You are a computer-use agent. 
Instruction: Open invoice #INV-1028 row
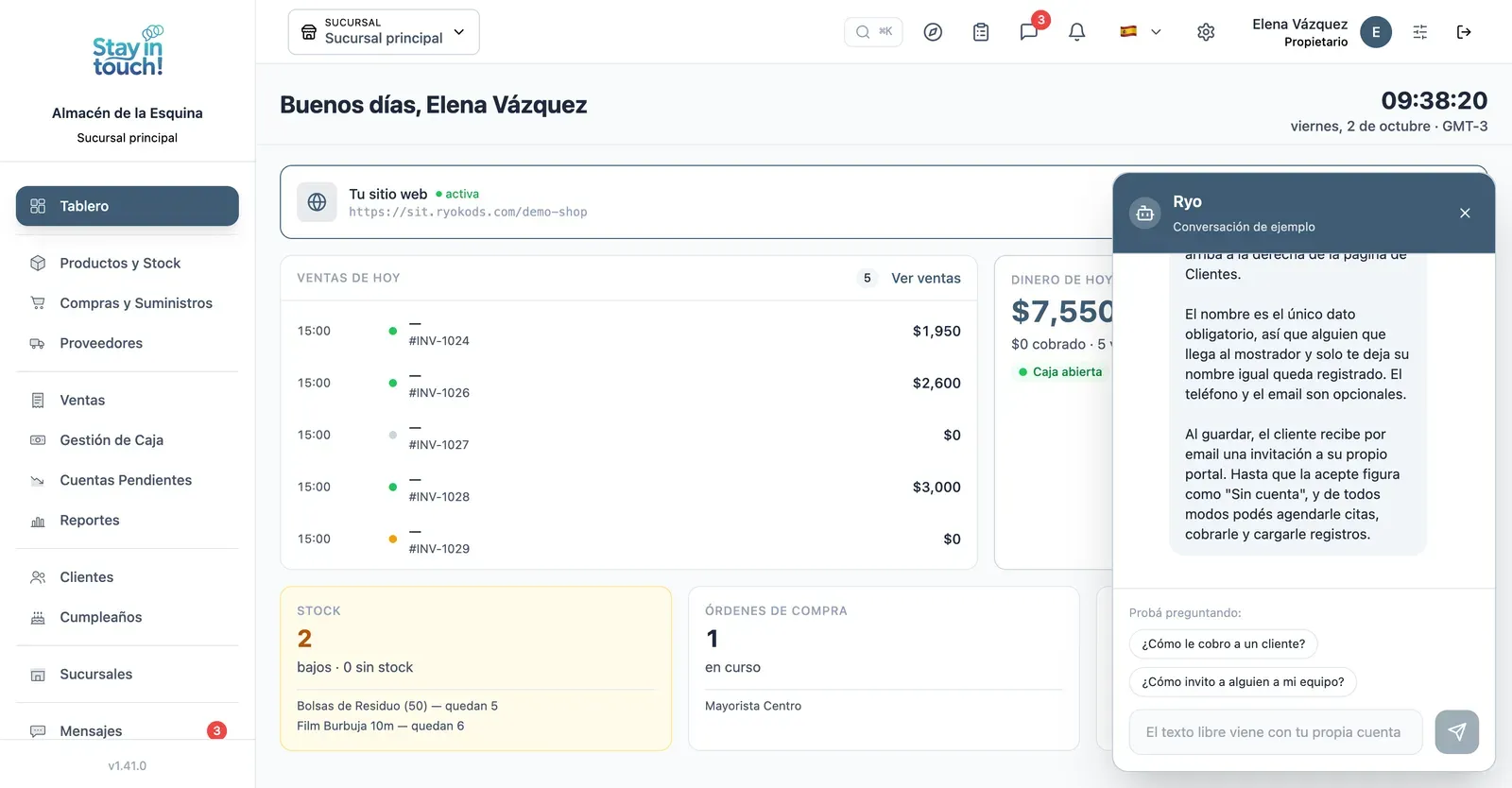click(628, 487)
